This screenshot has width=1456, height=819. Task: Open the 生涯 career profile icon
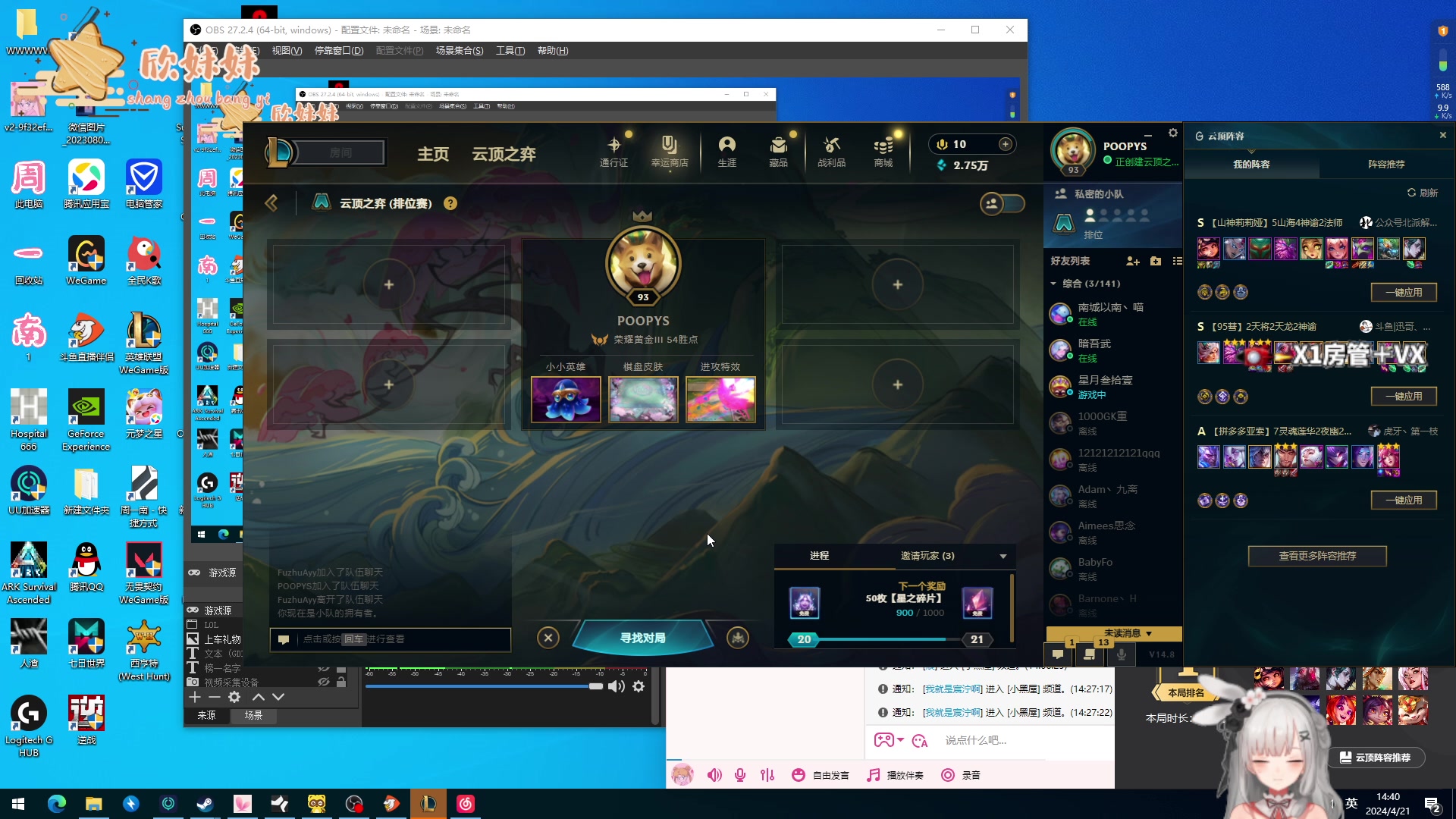point(726,152)
